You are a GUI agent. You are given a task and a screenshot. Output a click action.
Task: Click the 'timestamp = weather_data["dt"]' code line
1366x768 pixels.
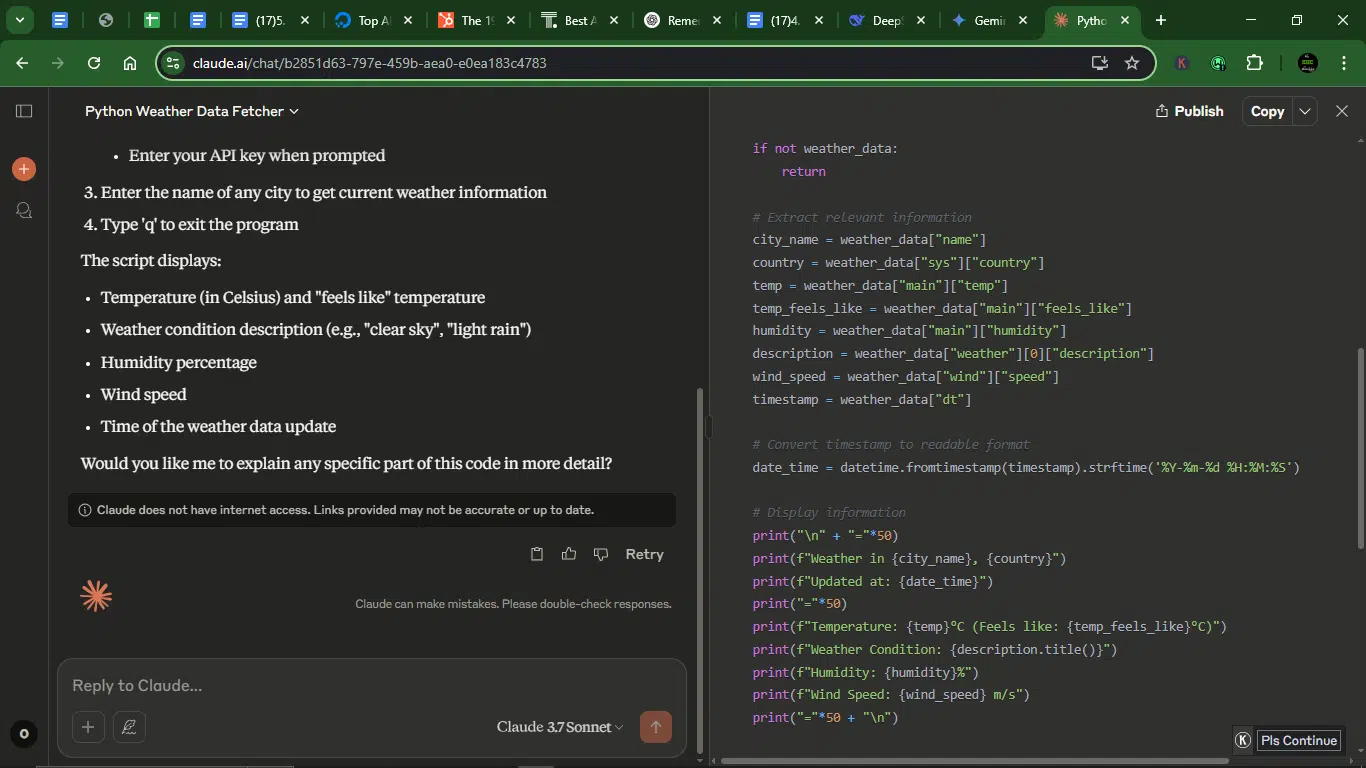(x=862, y=399)
